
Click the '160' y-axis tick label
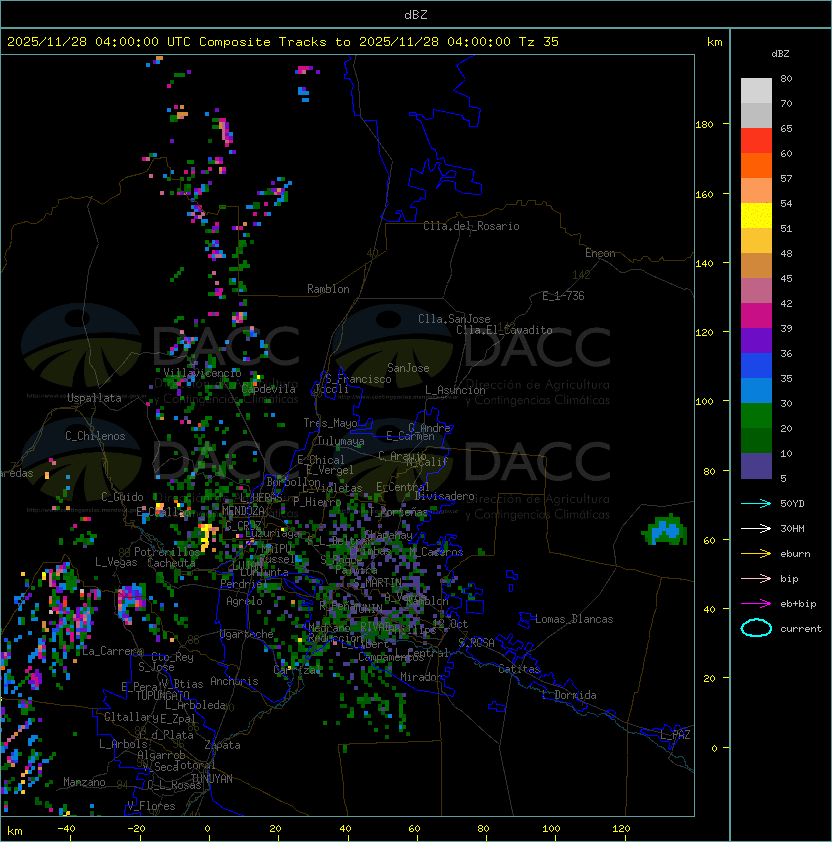(x=704, y=194)
